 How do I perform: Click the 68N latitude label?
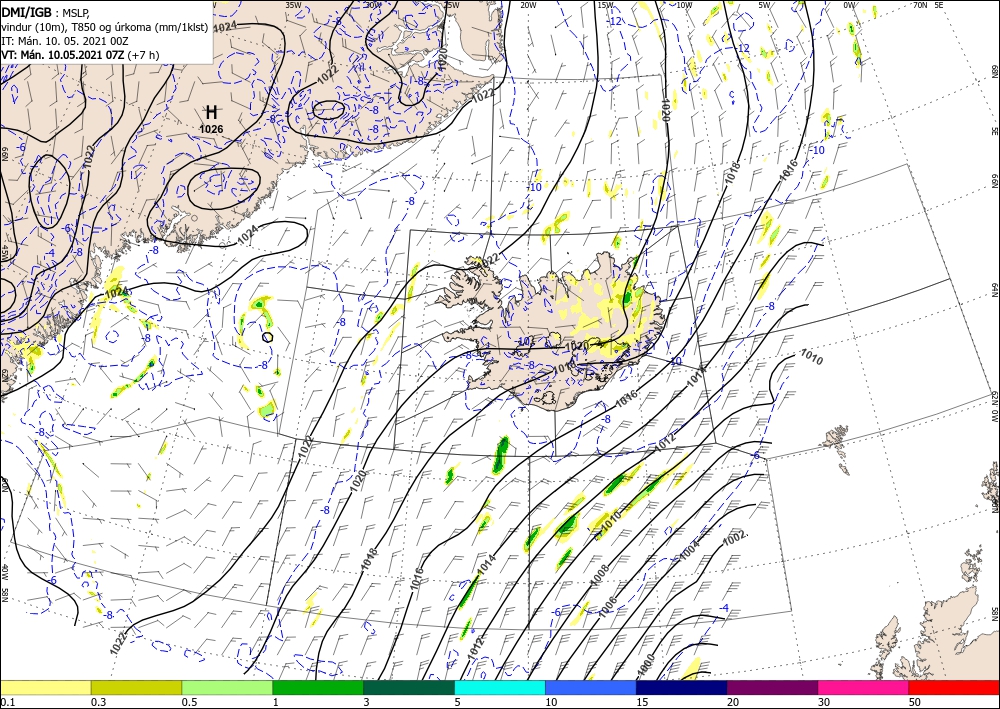click(x=994, y=71)
